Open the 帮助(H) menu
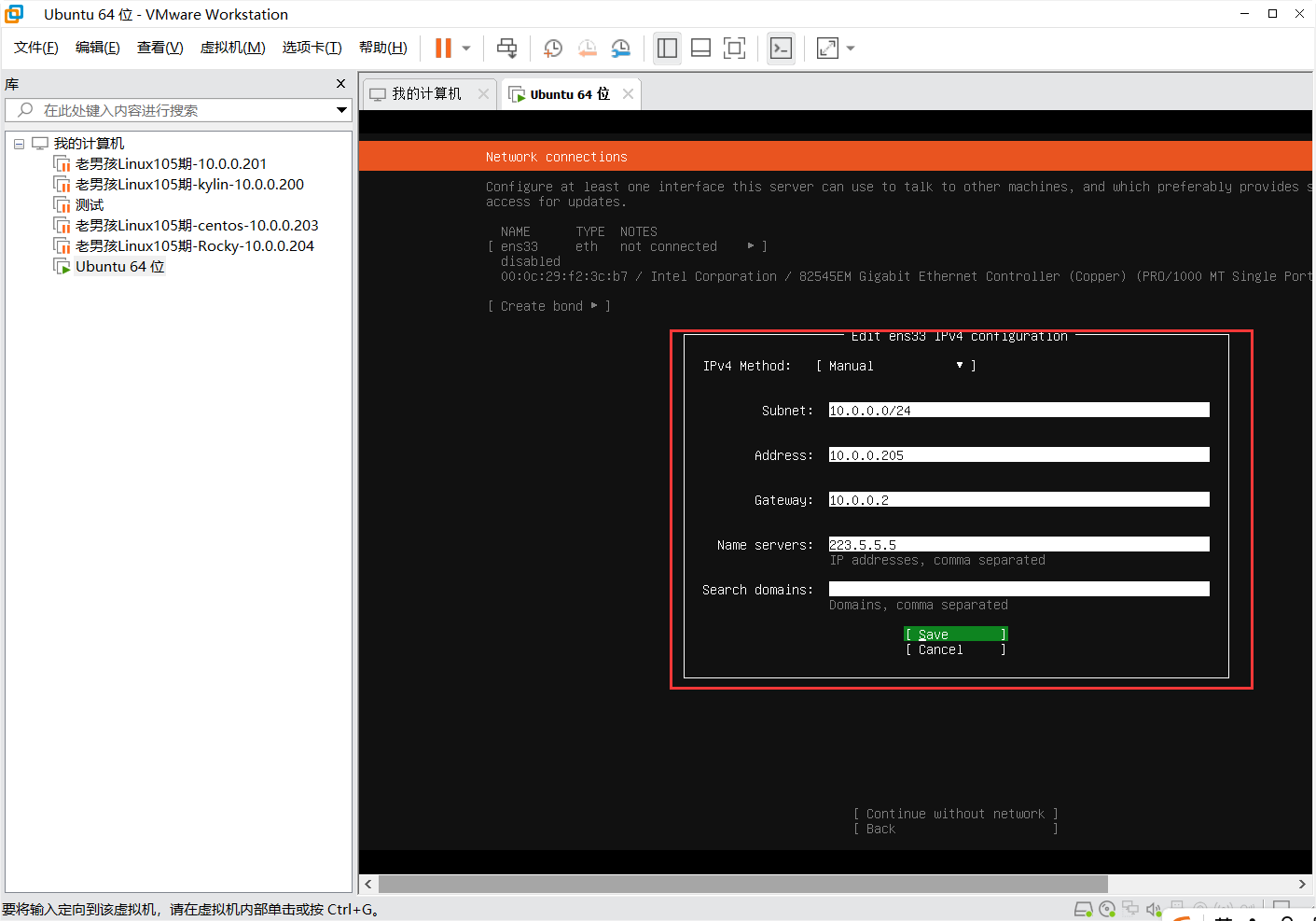Image resolution: width=1316 pixels, height=921 pixels. tap(383, 48)
